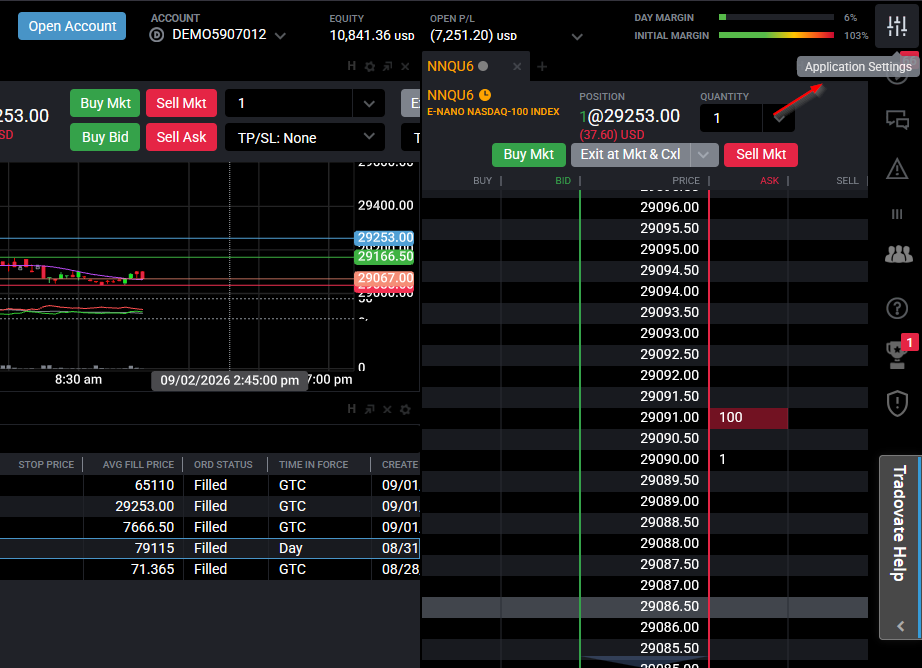Pop out the orders panel with arrow icon

tap(369, 409)
